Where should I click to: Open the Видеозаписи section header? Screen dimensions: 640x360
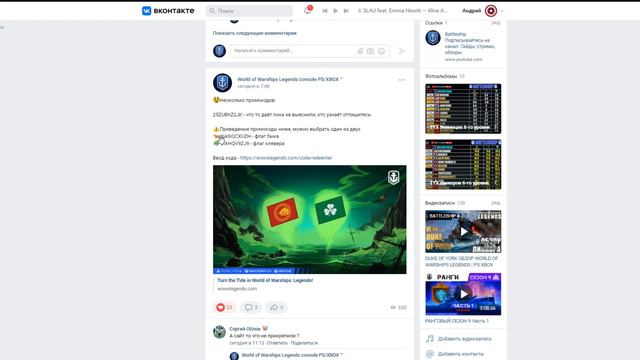pos(440,203)
